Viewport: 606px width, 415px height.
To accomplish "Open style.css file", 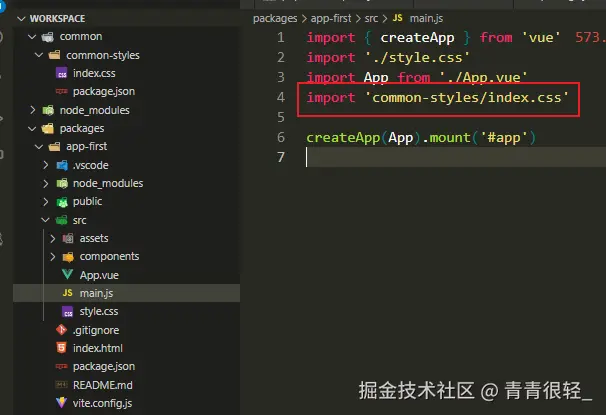I will 99,311.
